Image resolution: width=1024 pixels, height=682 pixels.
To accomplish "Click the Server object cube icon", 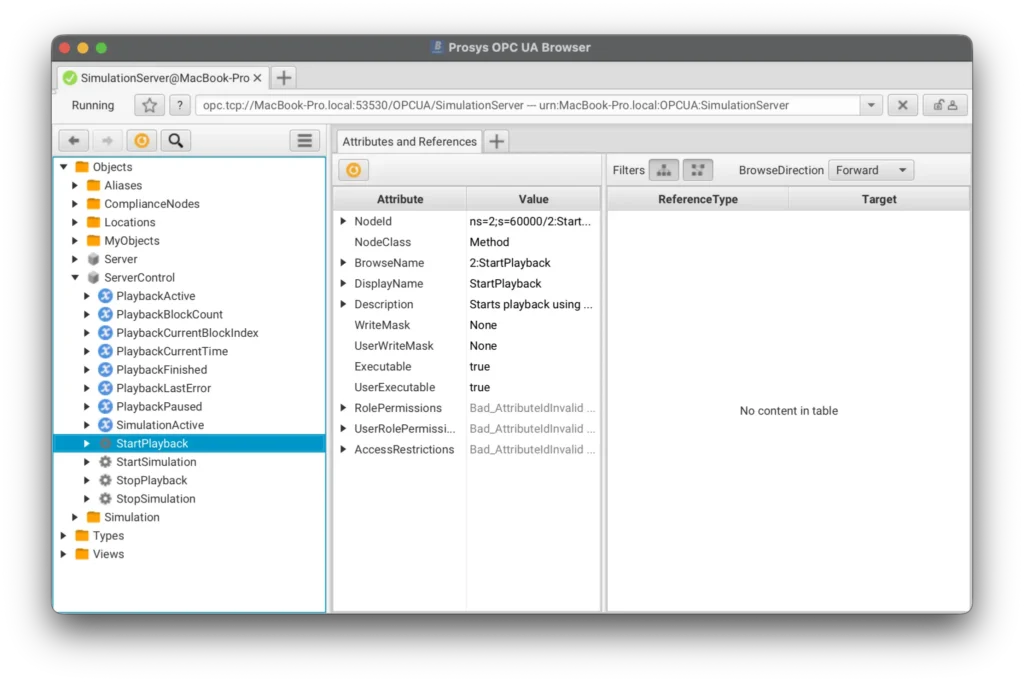I will point(93,259).
